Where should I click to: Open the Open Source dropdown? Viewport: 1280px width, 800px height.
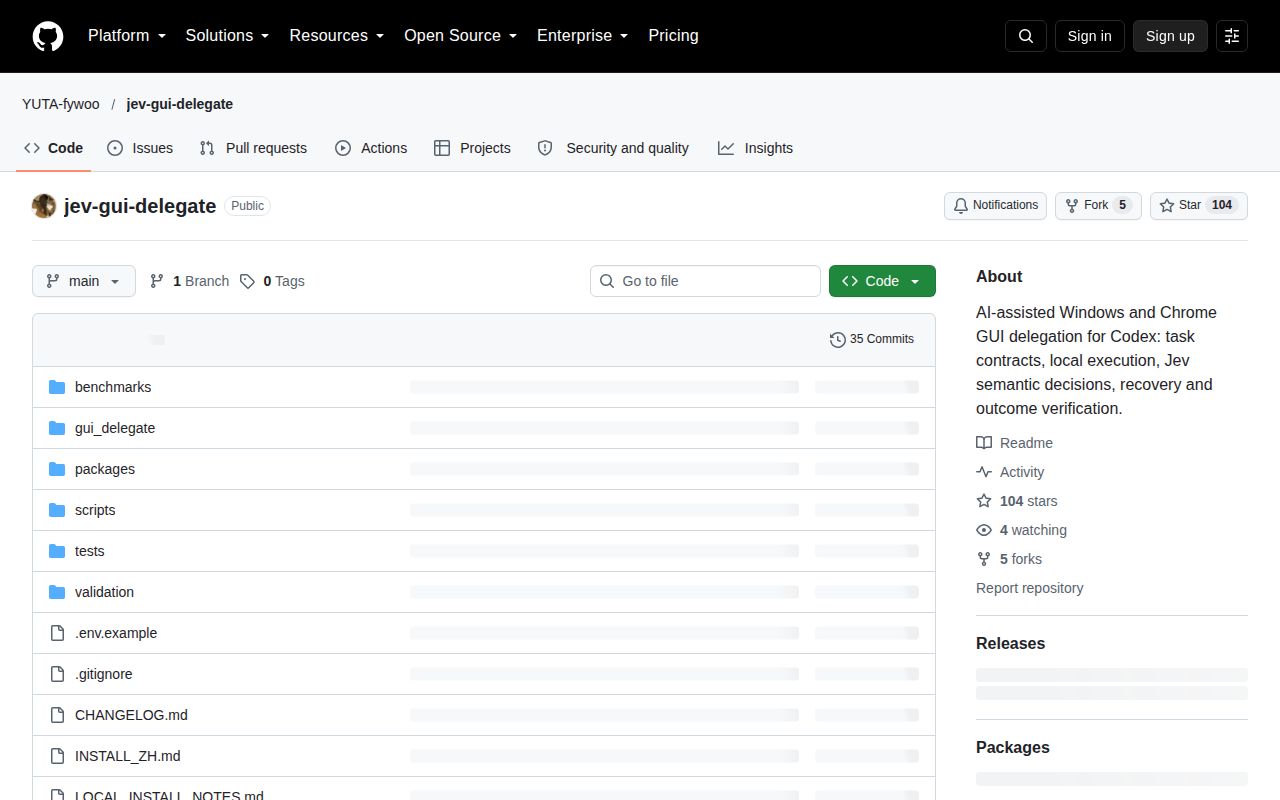tap(461, 36)
